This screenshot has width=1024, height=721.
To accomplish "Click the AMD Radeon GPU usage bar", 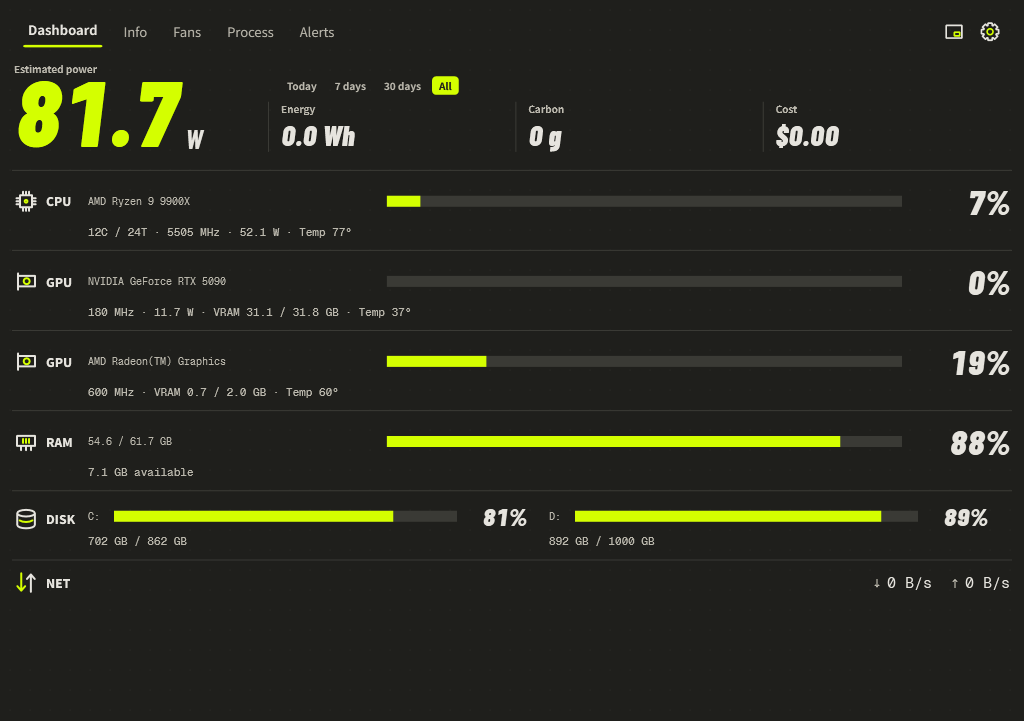I will tap(644, 361).
